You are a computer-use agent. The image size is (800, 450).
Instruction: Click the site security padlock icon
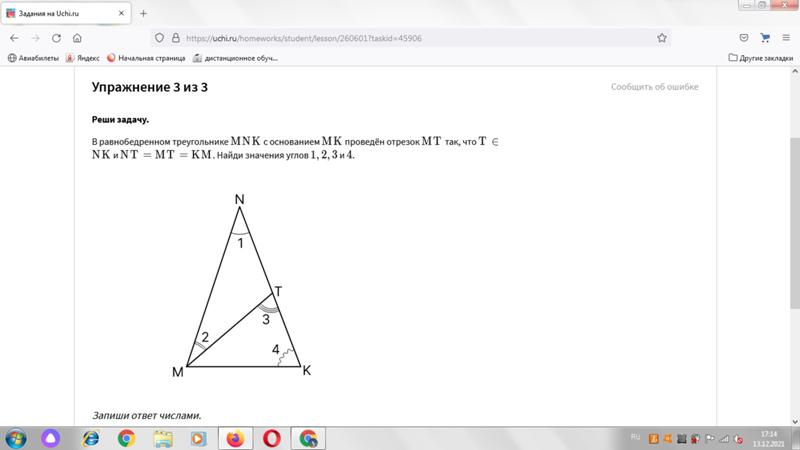(x=176, y=37)
